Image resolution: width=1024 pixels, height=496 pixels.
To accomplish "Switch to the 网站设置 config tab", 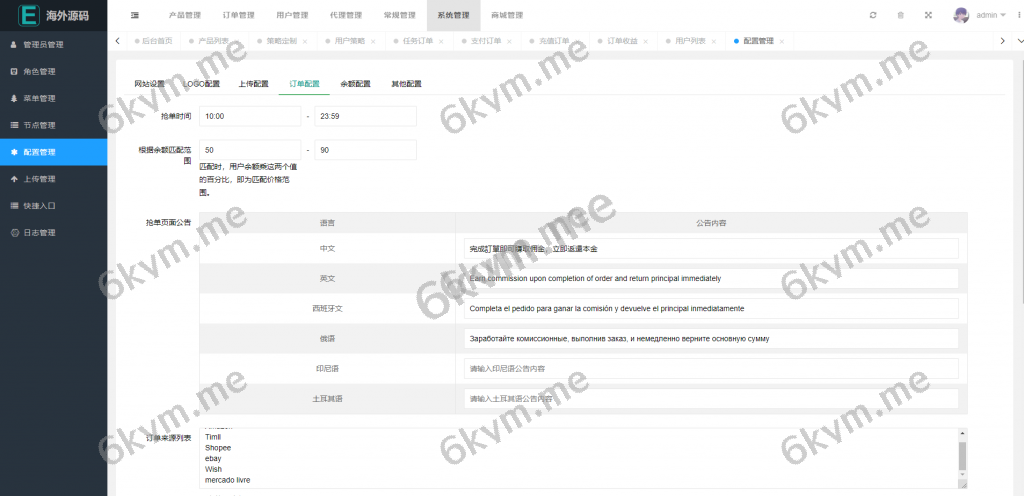I will (150, 84).
